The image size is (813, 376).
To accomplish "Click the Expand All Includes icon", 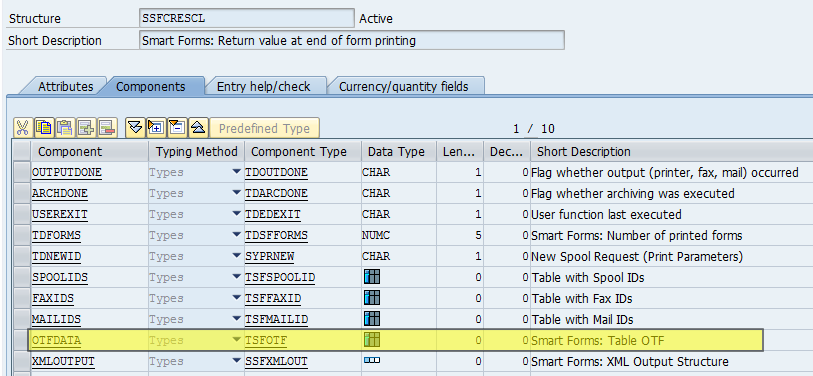I will (156, 128).
